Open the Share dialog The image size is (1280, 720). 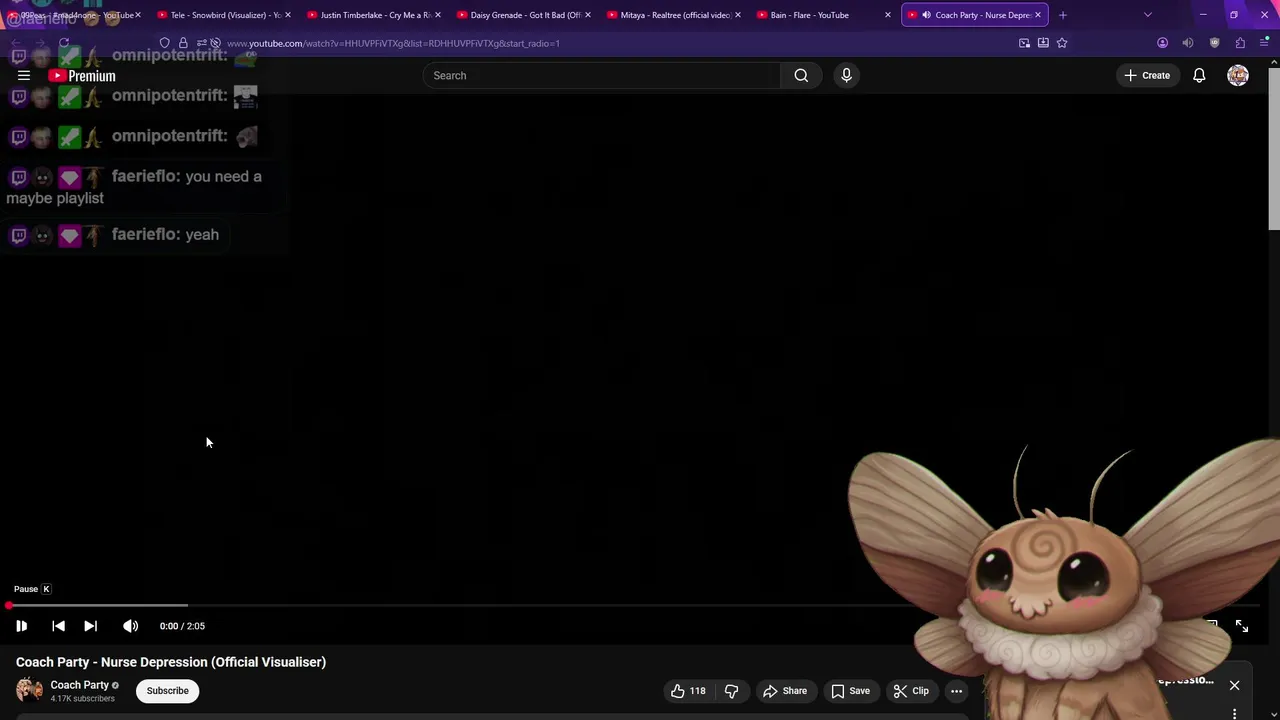[x=785, y=691]
